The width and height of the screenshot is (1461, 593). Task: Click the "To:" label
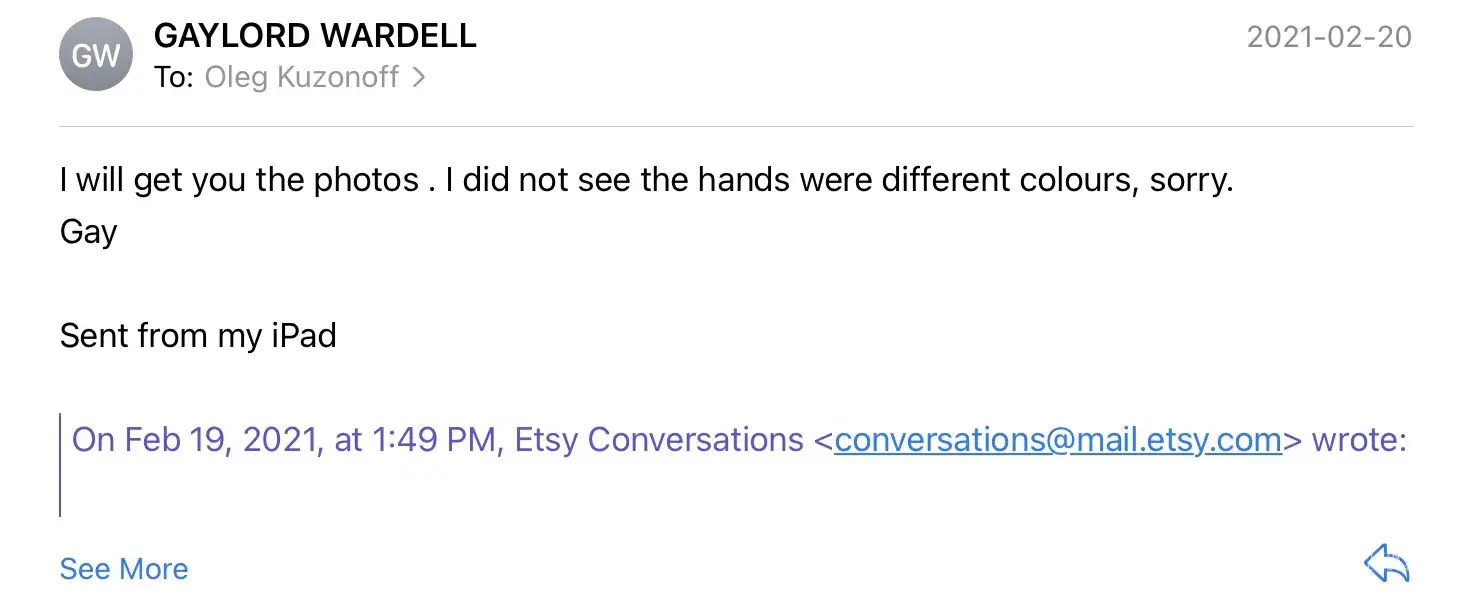pyautogui.click(x=174, y=77)
